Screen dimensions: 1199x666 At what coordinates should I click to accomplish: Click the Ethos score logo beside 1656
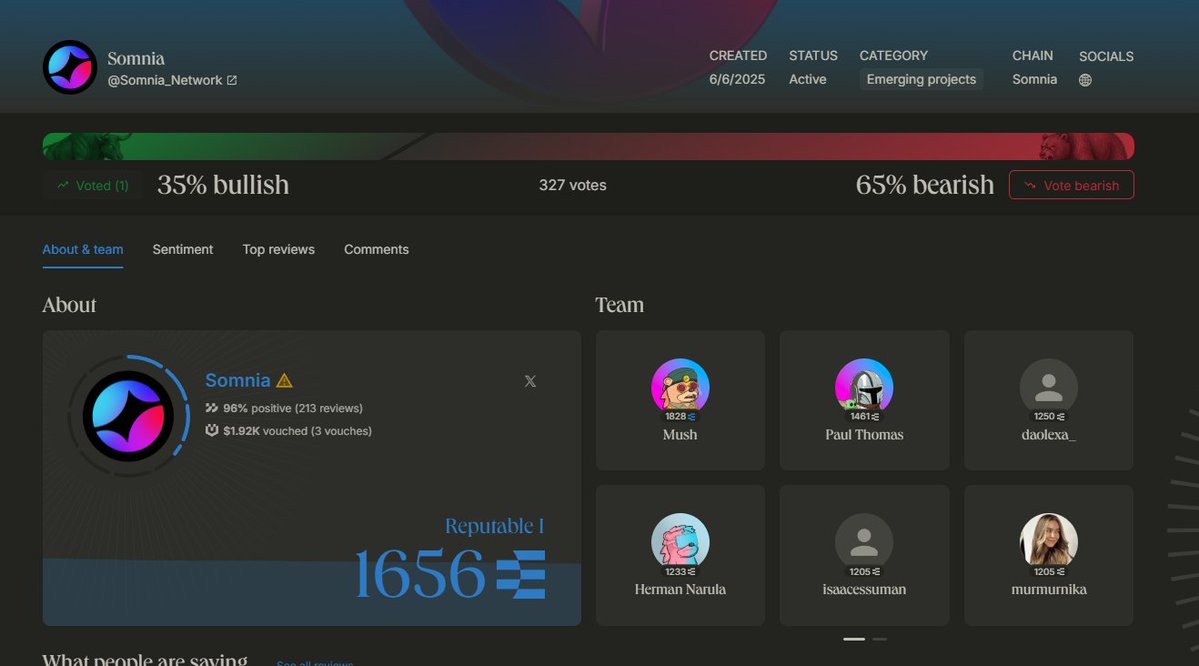[x=521, y=574]
